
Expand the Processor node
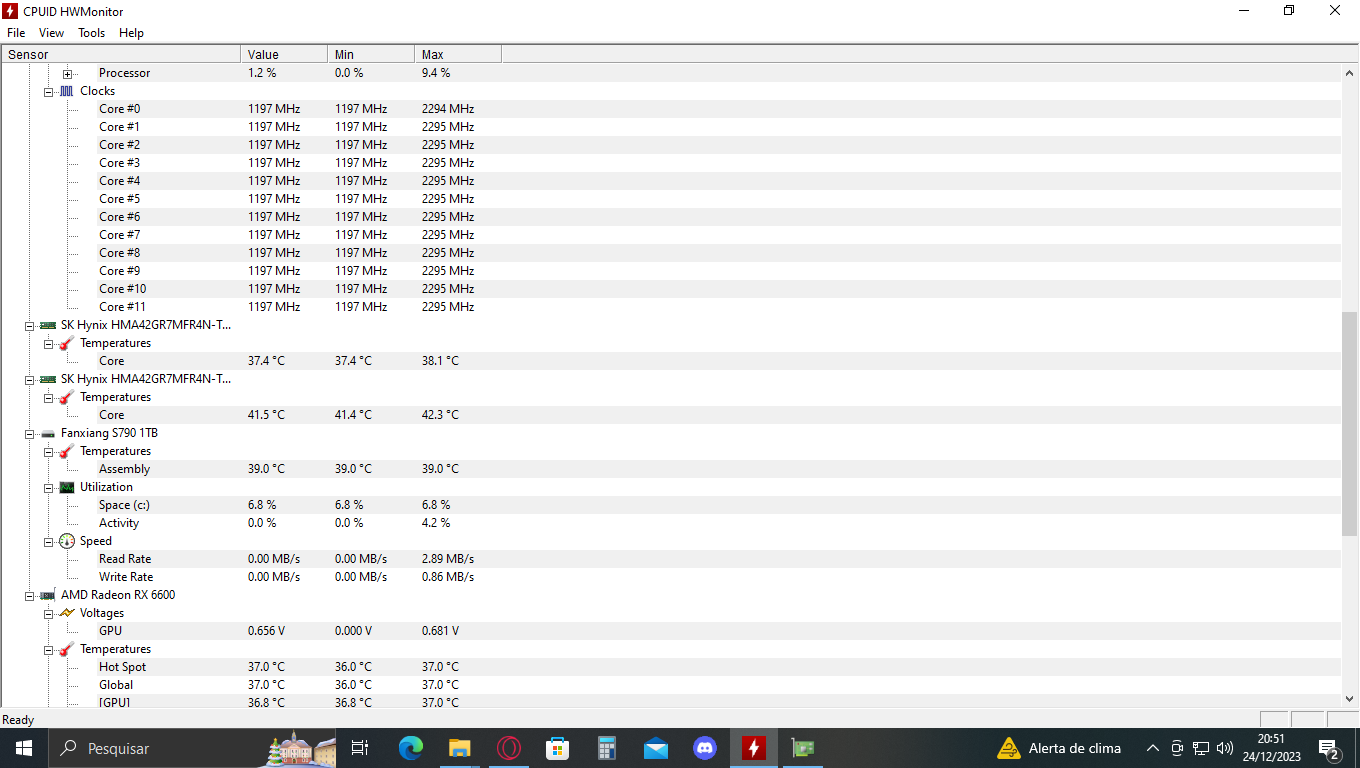point(67,73)
